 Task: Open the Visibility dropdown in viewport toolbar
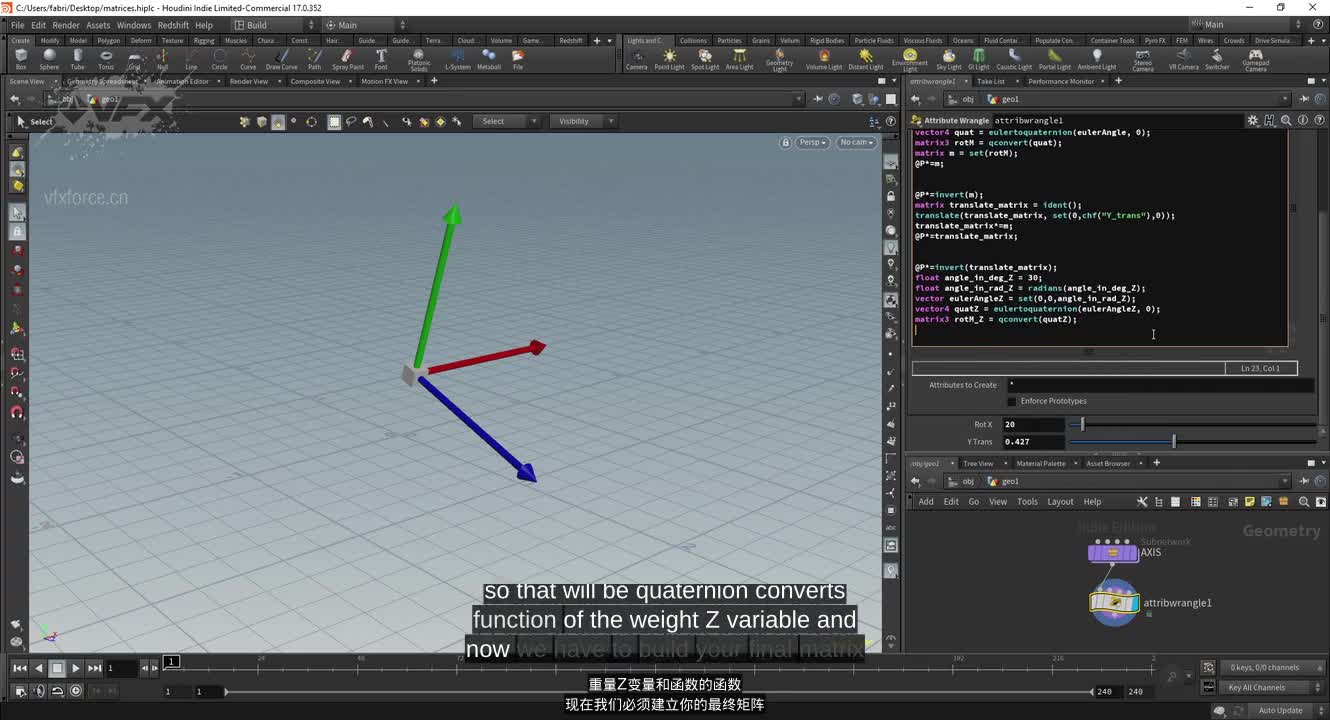click(x=583, y=120)
